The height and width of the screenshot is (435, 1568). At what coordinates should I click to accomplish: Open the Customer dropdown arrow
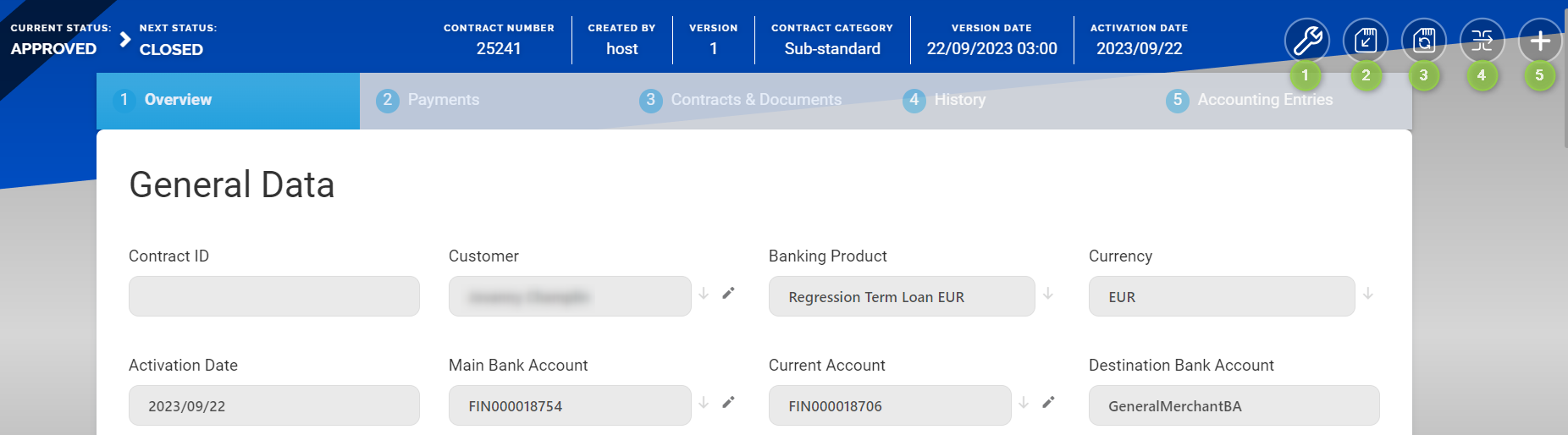pyautogui.click(x=704, y=294)
